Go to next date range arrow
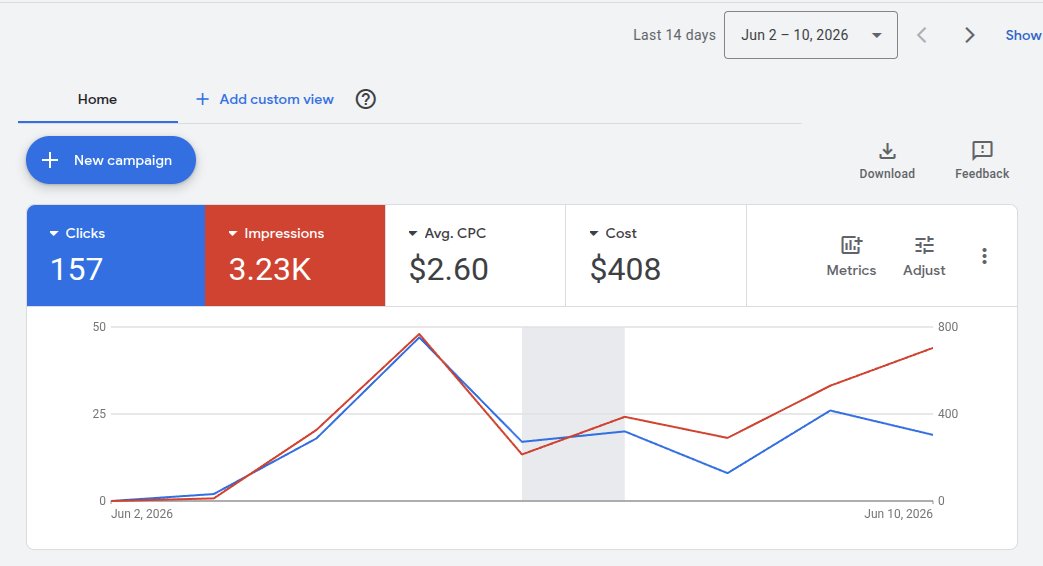This screenshot has width=1043, height=566. [x=970, y=35]
